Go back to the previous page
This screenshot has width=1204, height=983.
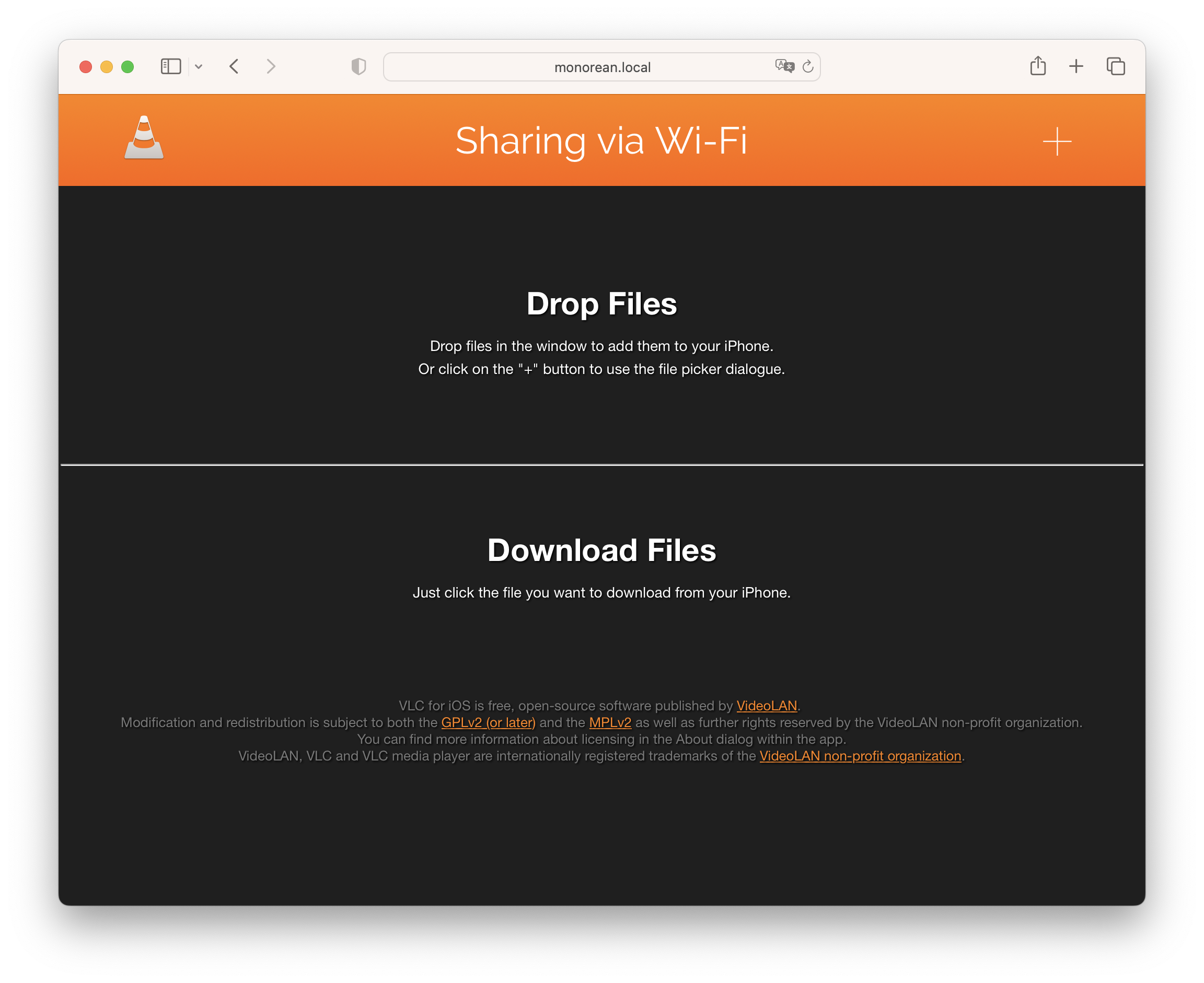click(234, 67)
